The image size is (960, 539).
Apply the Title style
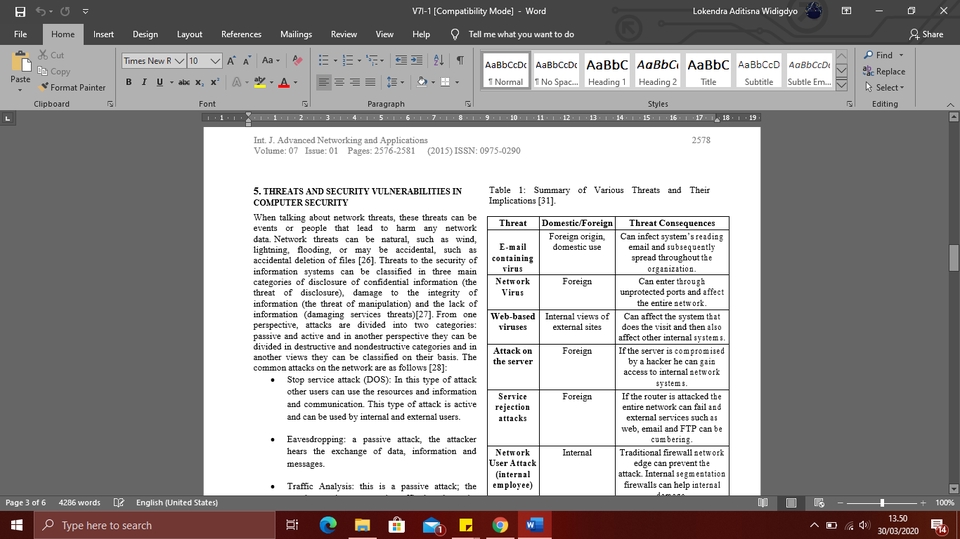pyautogui.click(x=708, y=70)
